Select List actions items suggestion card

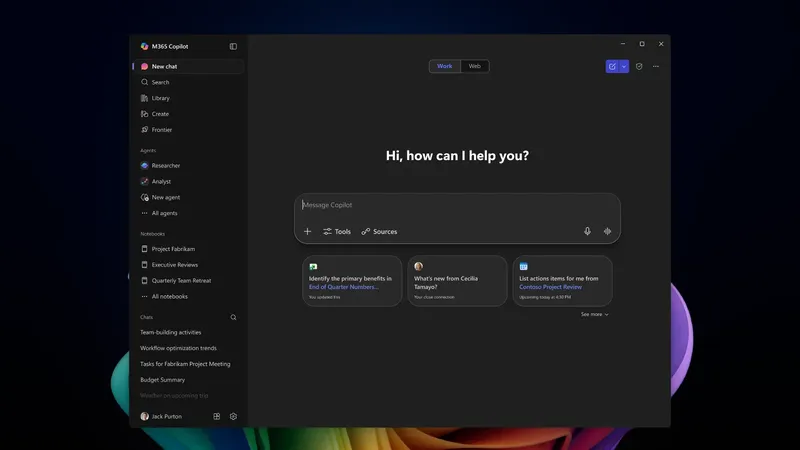pyautogui.click(x=562, y=281)
